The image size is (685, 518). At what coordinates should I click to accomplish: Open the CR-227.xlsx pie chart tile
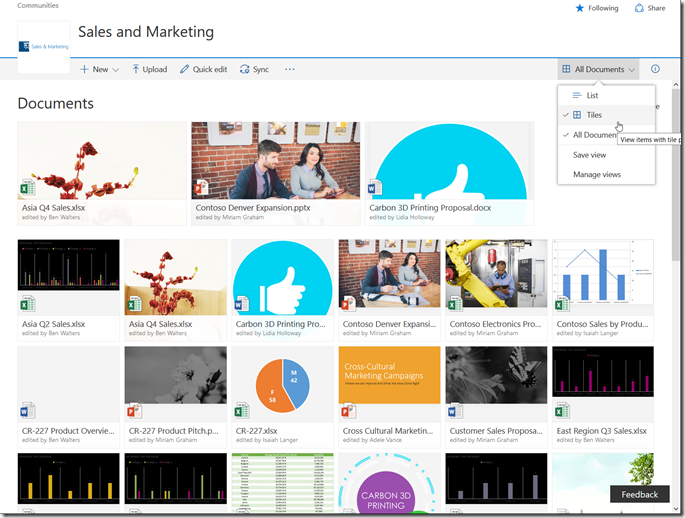click(x=282, y=385)
